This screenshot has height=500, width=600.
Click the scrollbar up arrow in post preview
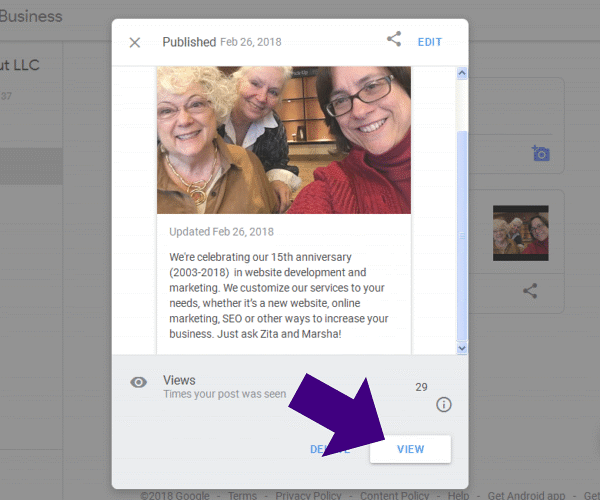[461, 74]
